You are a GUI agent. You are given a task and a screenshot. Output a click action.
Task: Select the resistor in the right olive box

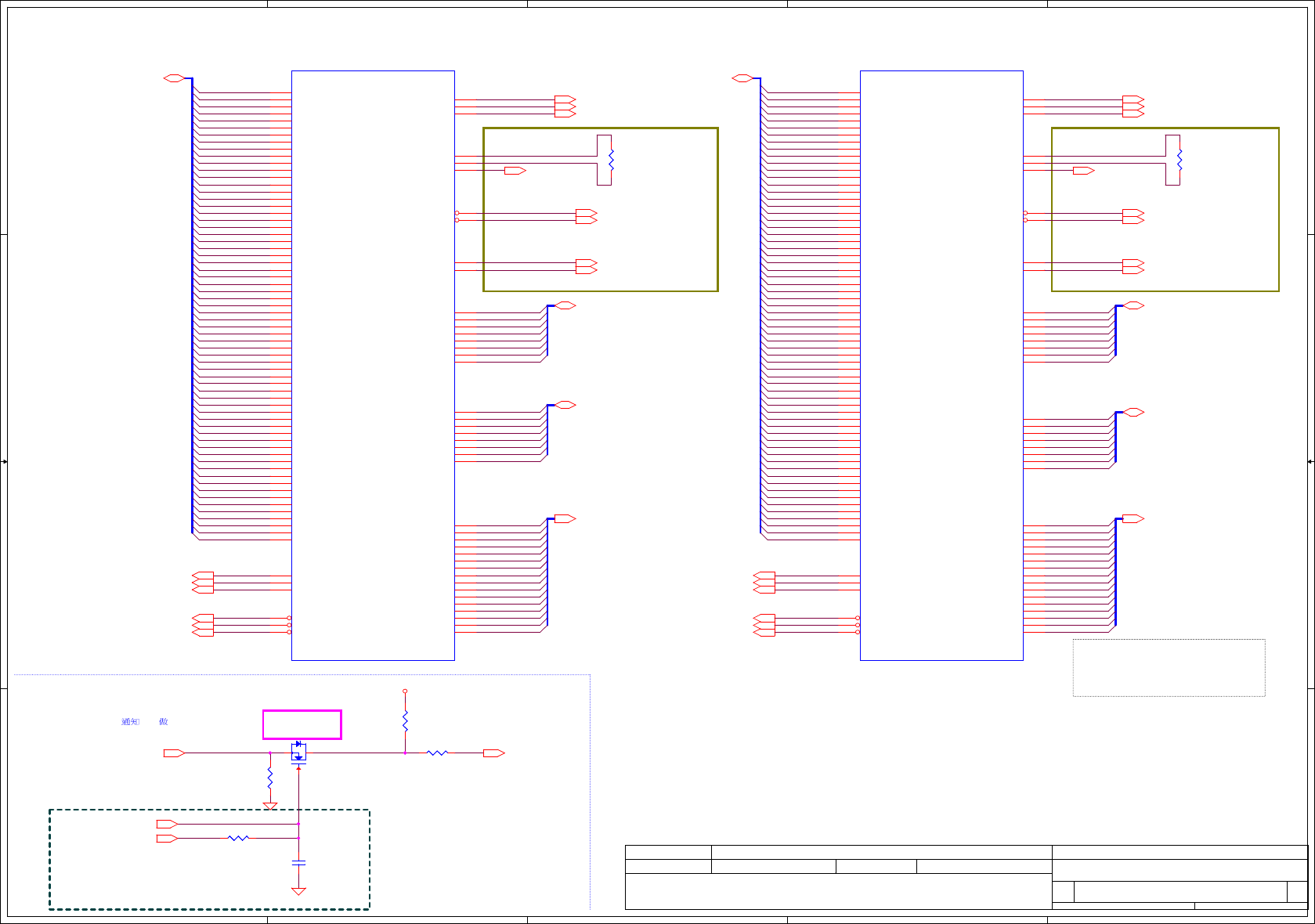click(1180, 160)
